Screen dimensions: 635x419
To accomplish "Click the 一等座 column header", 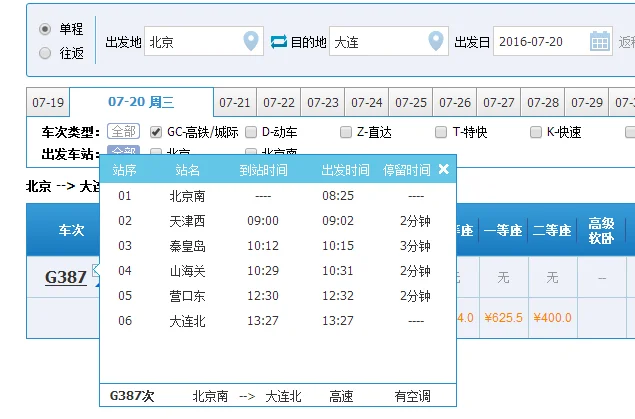I will [x=503, y=230].
